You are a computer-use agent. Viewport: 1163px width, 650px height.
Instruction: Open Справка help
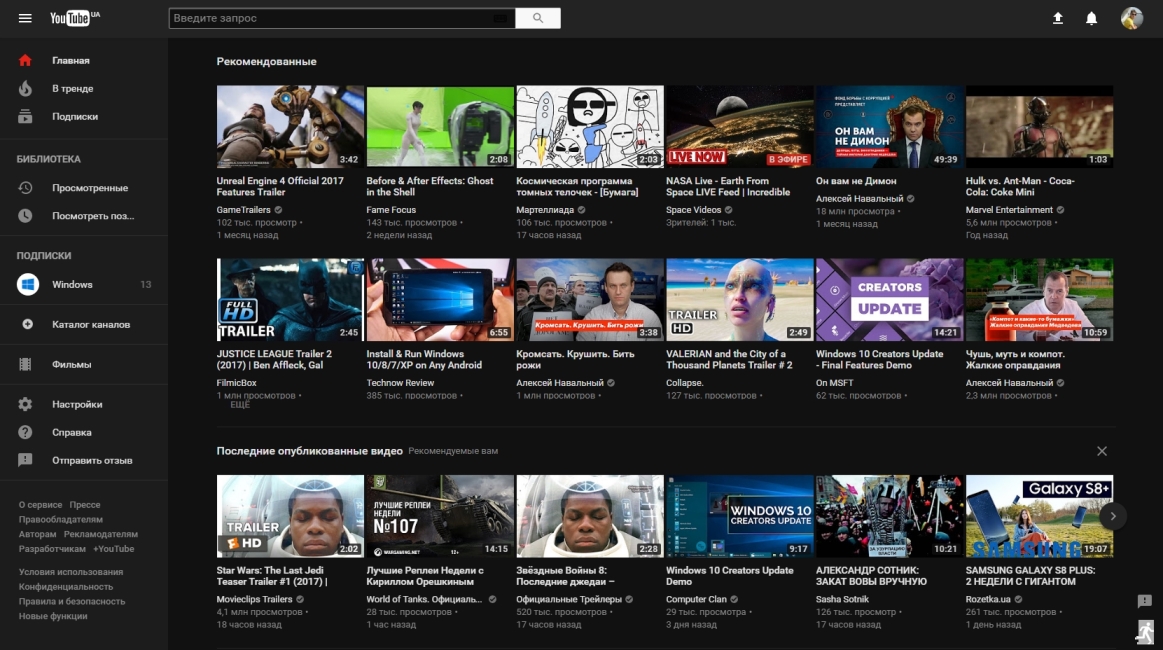pos(72,433)
